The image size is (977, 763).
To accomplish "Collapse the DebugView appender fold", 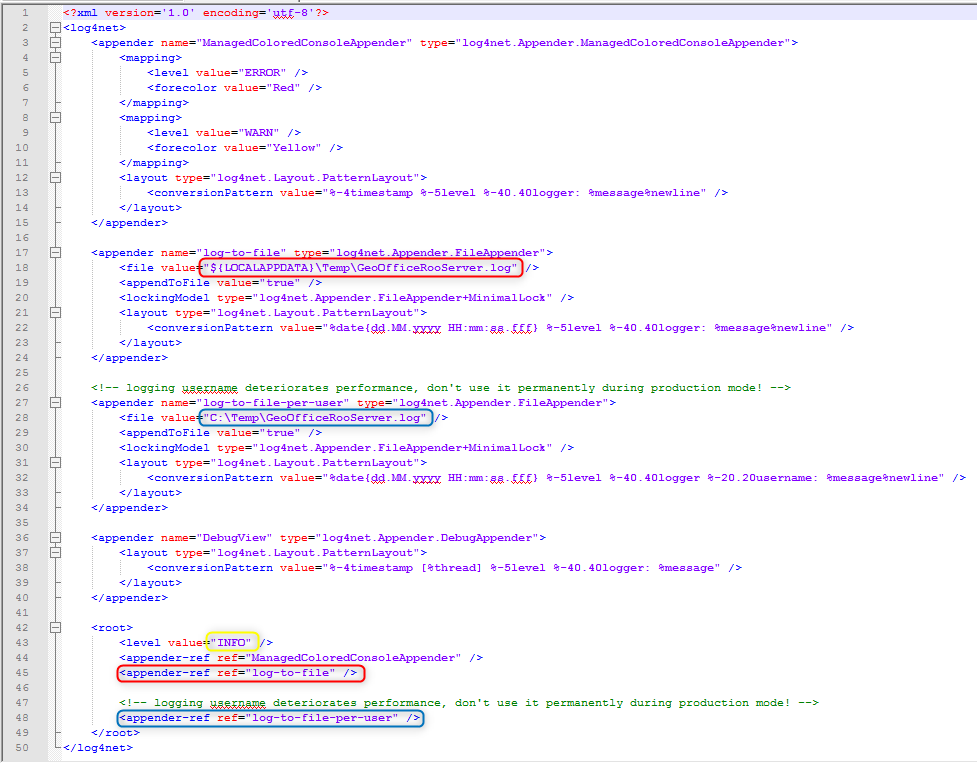I will click(x=58, y=537).
